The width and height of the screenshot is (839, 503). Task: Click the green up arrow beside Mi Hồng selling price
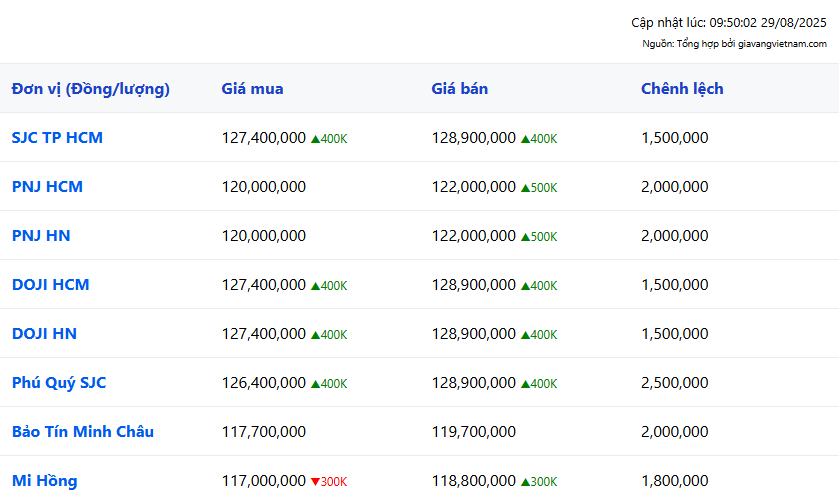click(x=525, y=482)
